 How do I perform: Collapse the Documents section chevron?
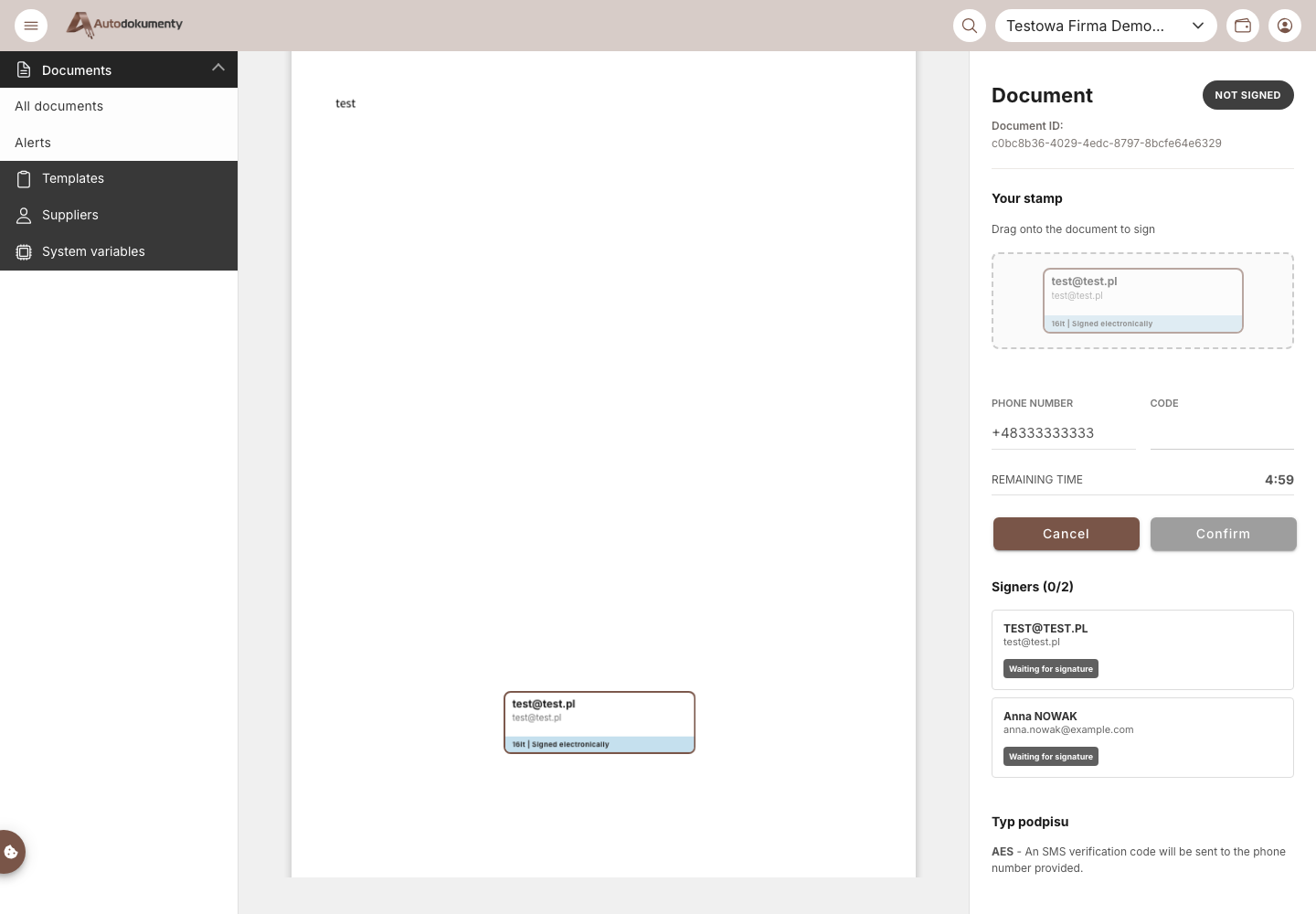click(218, 68)
